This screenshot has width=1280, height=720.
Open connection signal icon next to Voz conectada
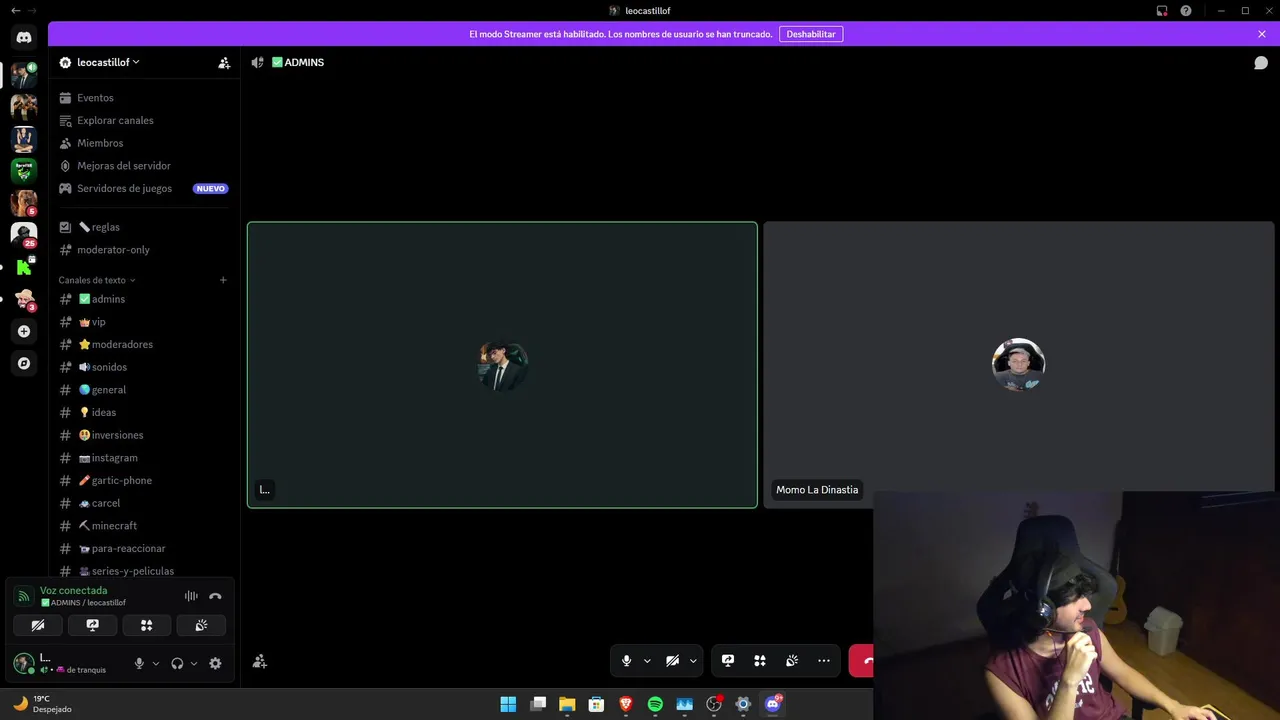[24, 596]
